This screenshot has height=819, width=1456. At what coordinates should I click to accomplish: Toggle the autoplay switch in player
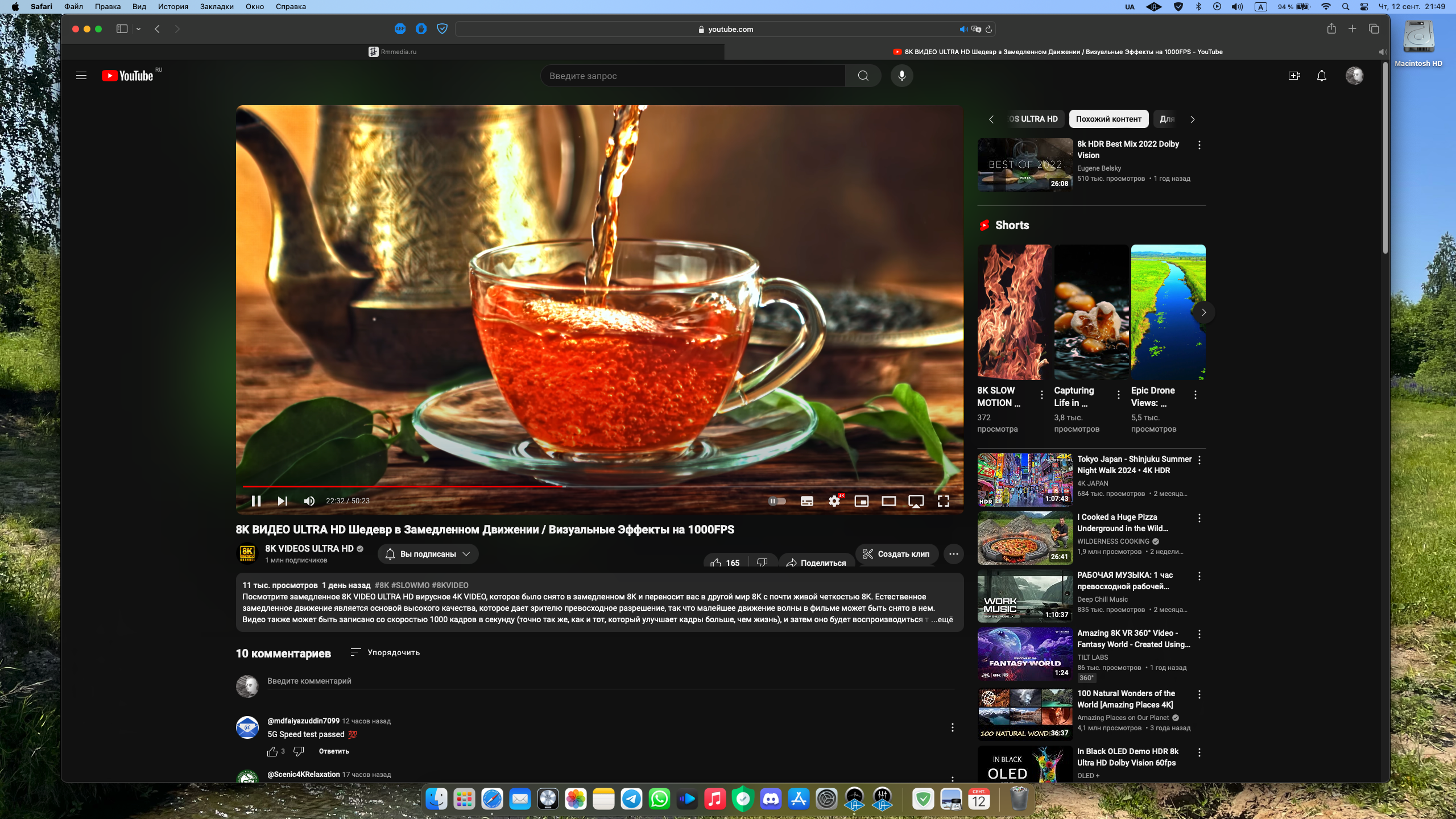tap(777, 500)
